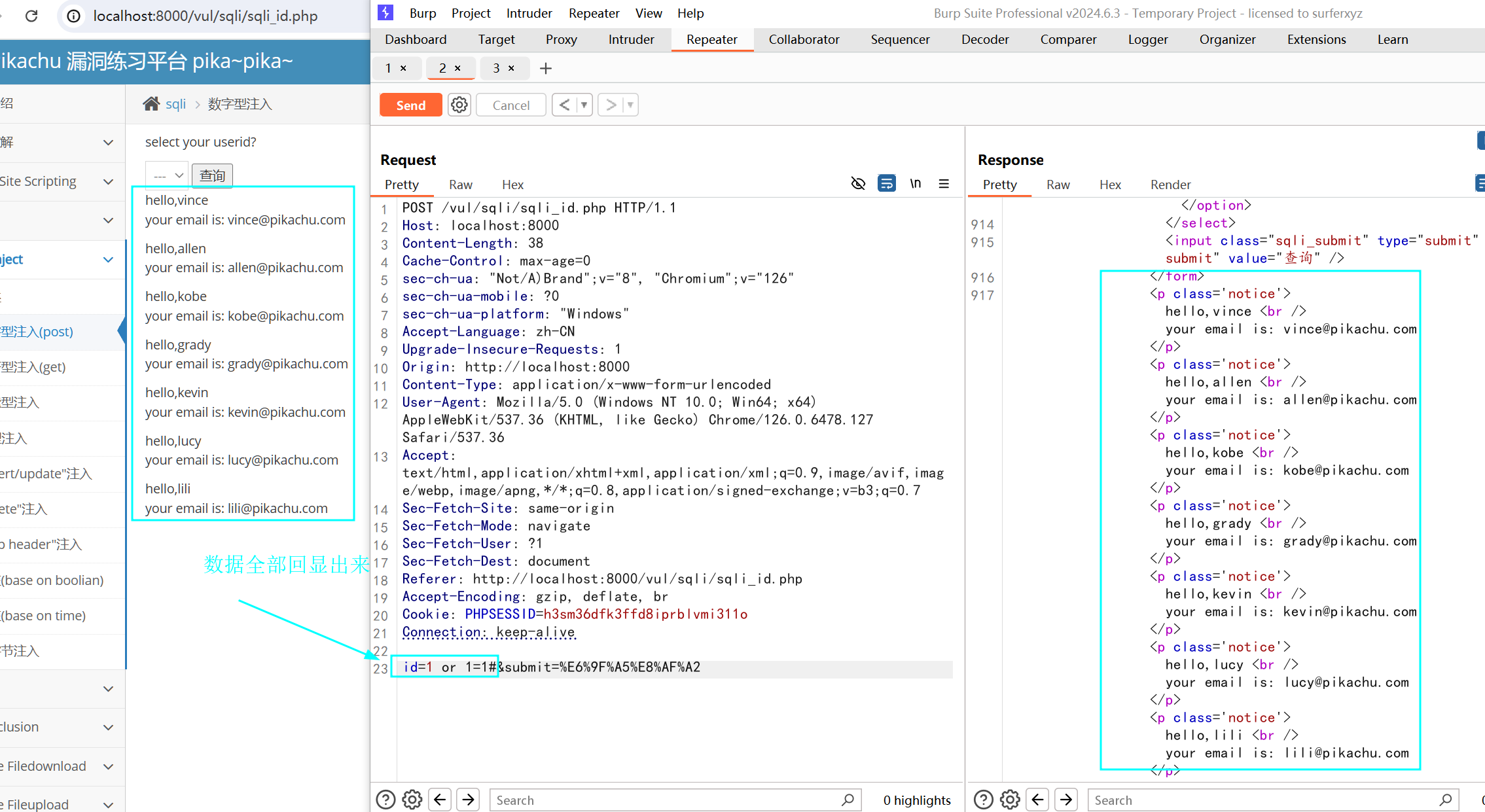Open Request search help icon
Image resolution: width=1485 pixels, height=812 pixels.
click(385, 800)
